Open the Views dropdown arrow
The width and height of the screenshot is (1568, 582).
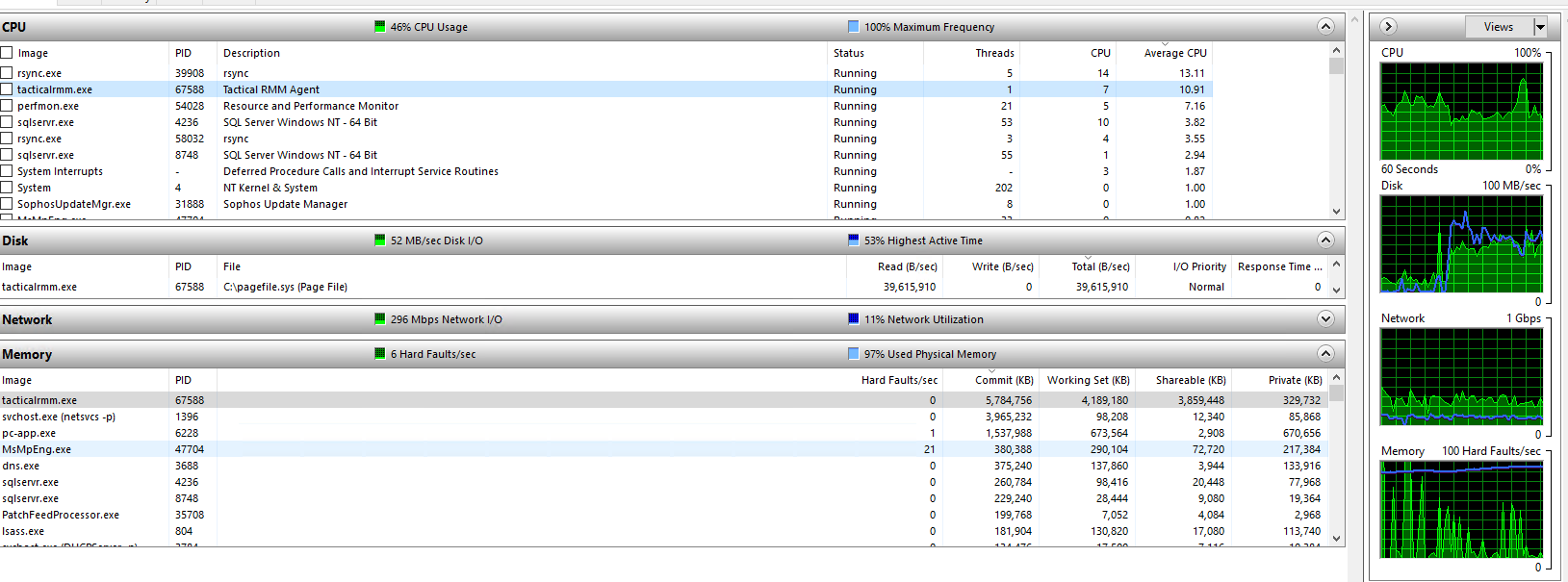pyautogui.click(x=1539, y=27)
